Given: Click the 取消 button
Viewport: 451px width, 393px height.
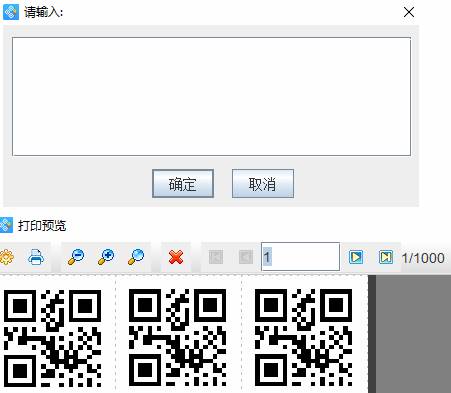Looking at the screenshot, I should [x=263, y=184].
